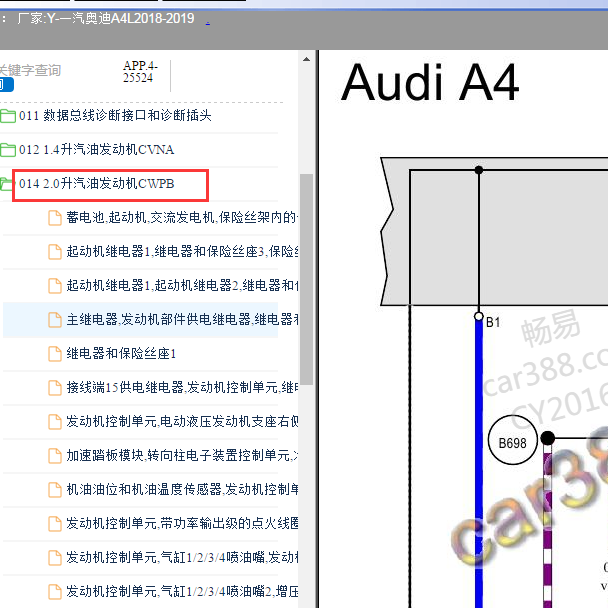Open folder icon for 011 数据总线诊断接口和诊断插头

click(x=7, y=116)
